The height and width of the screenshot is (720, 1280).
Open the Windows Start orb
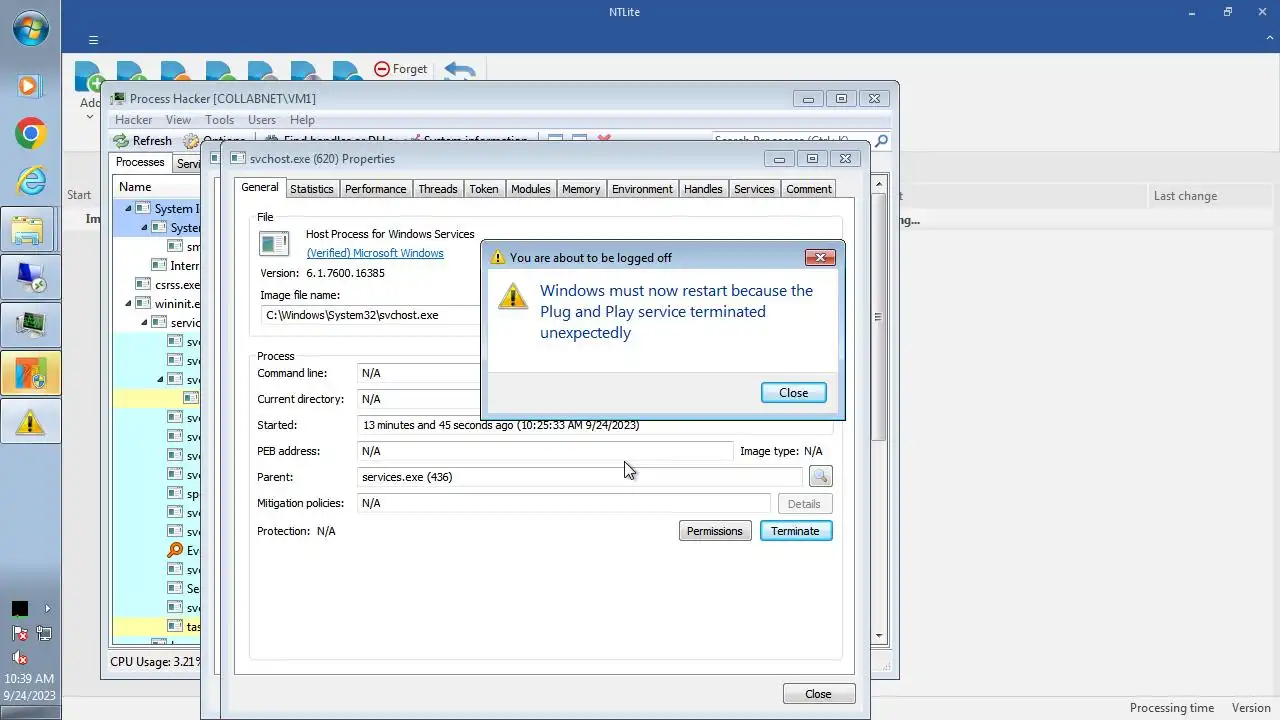[30, 28]
